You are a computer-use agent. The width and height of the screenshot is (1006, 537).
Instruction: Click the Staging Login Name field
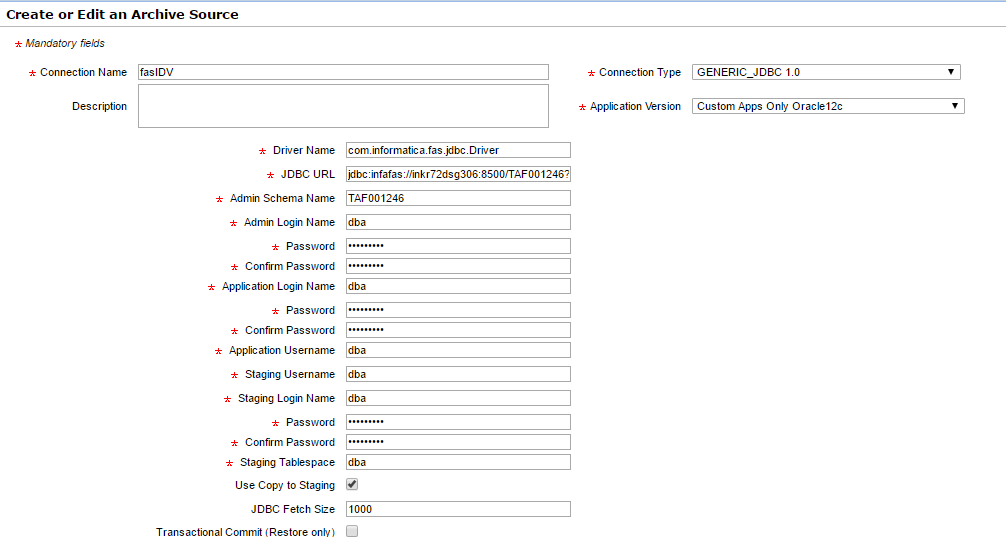pos(457,398)
